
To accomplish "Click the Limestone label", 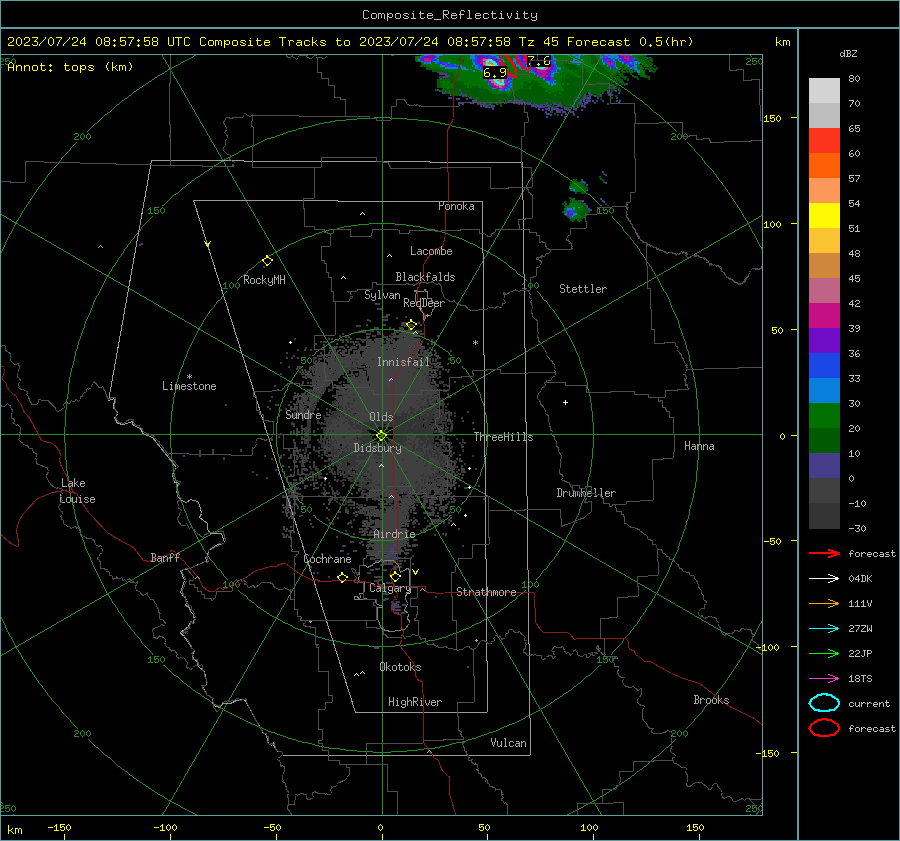I will tap(189, 386).
